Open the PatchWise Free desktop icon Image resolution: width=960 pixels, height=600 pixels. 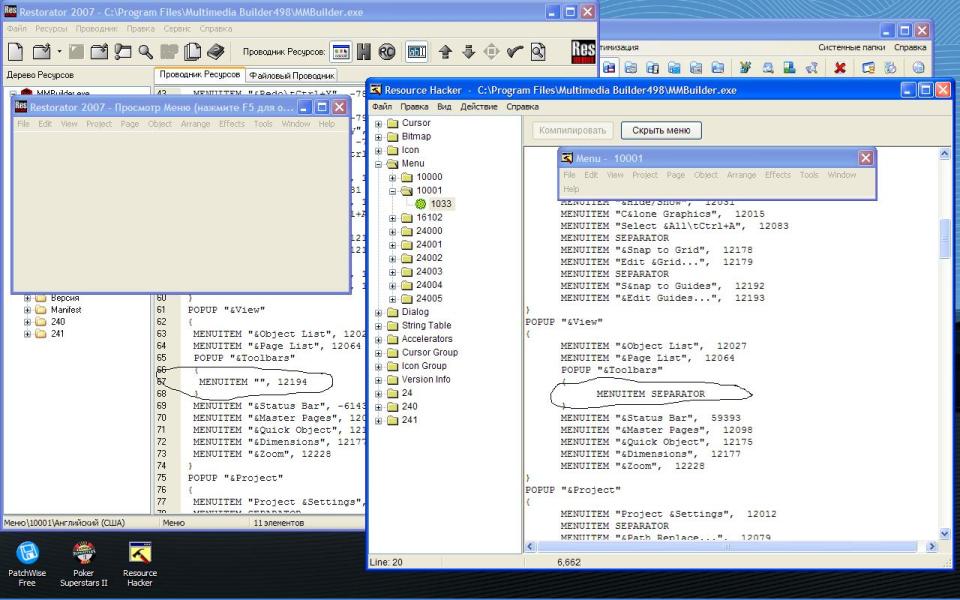coord(27,564)
